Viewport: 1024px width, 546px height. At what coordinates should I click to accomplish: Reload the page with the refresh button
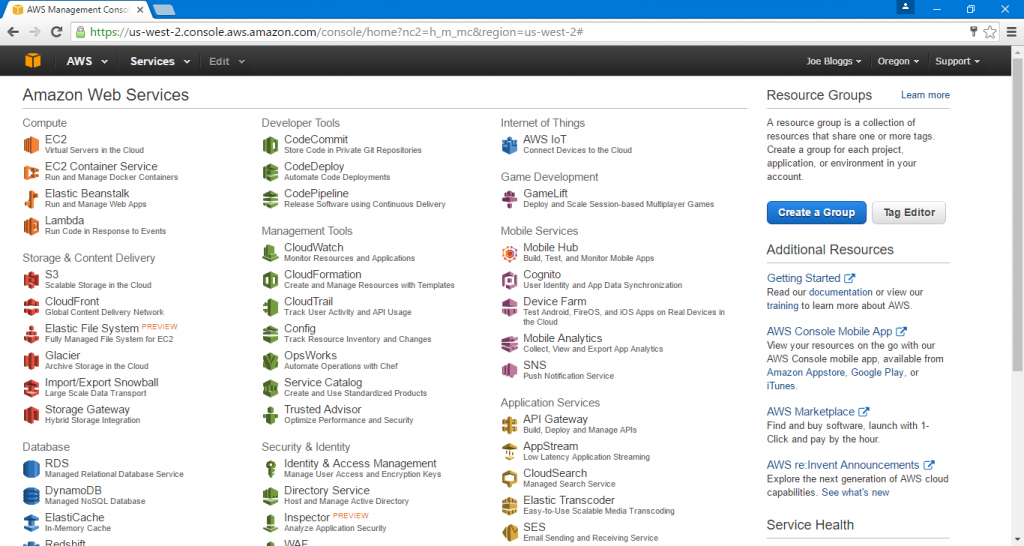57,32
